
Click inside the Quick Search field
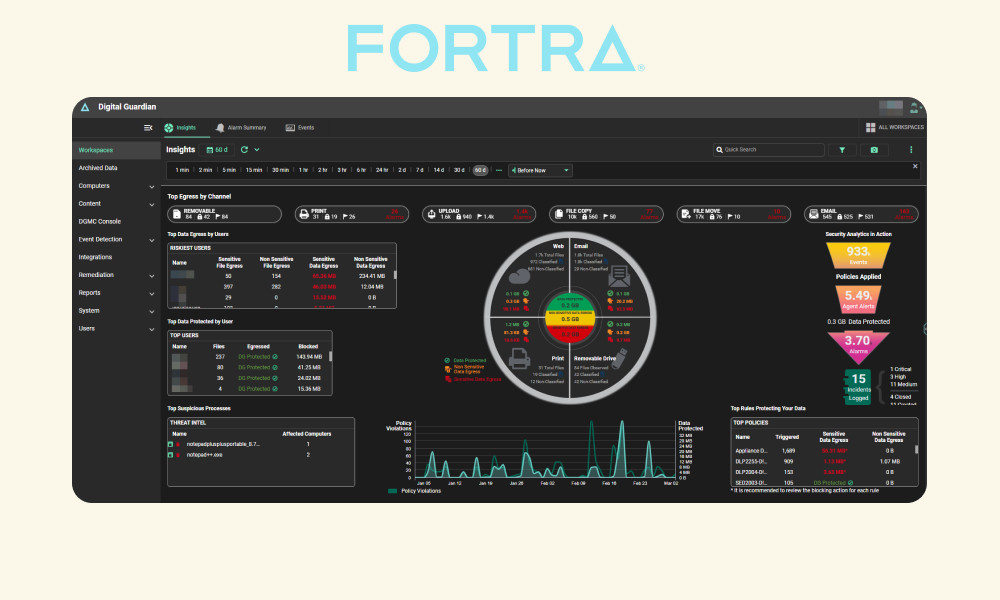[768, 150]
